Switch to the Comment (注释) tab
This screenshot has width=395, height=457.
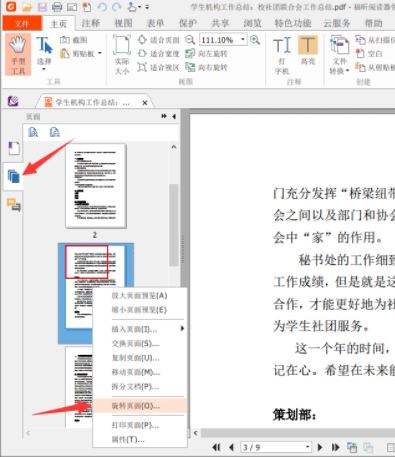pos(91,23)
